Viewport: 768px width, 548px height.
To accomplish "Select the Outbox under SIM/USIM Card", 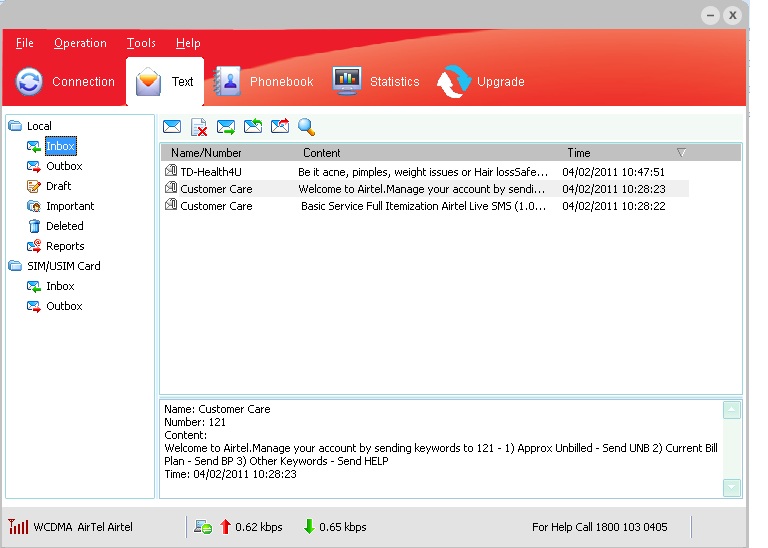I will pos(64,306).
